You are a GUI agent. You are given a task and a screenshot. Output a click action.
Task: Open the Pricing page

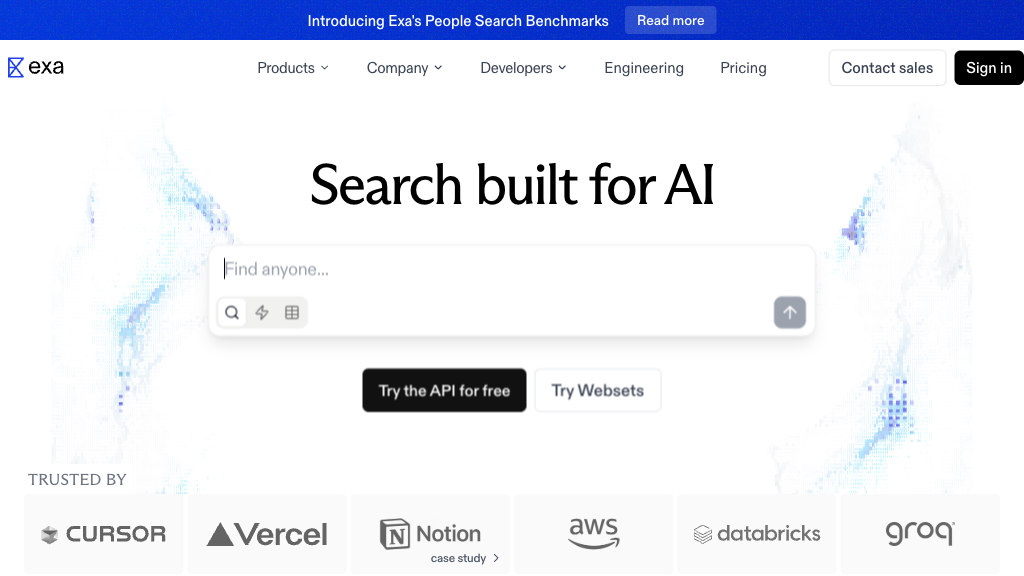pos(743,68)
